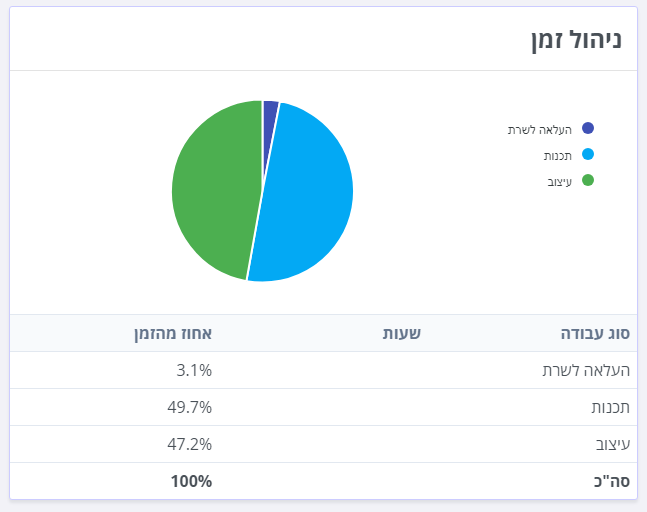Screen dimensions: 647x512
Task: Toggle the העלאה לשרת legend label
Action: point(540,130)
